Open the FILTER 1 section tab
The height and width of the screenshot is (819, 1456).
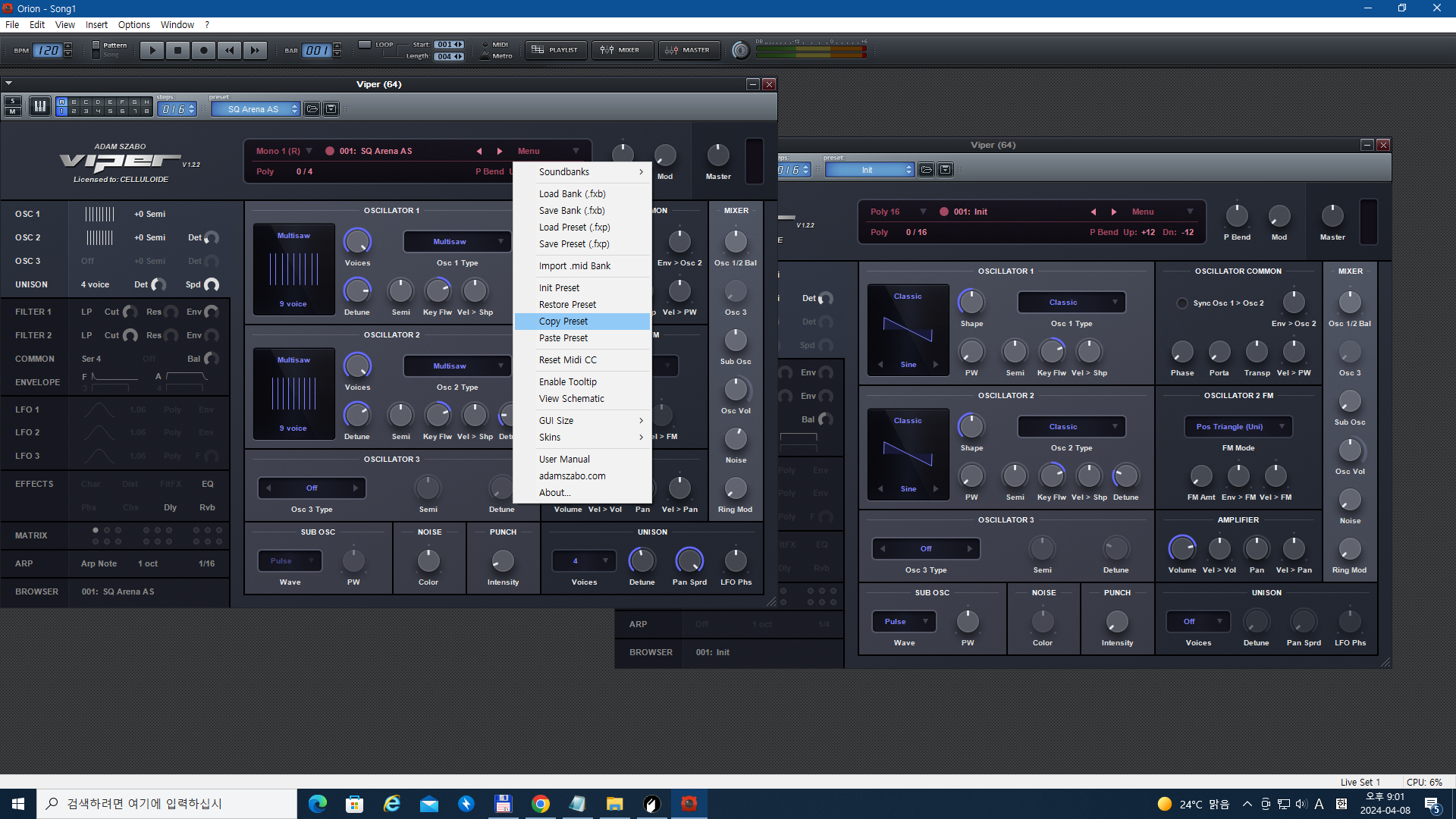(33, 312)
